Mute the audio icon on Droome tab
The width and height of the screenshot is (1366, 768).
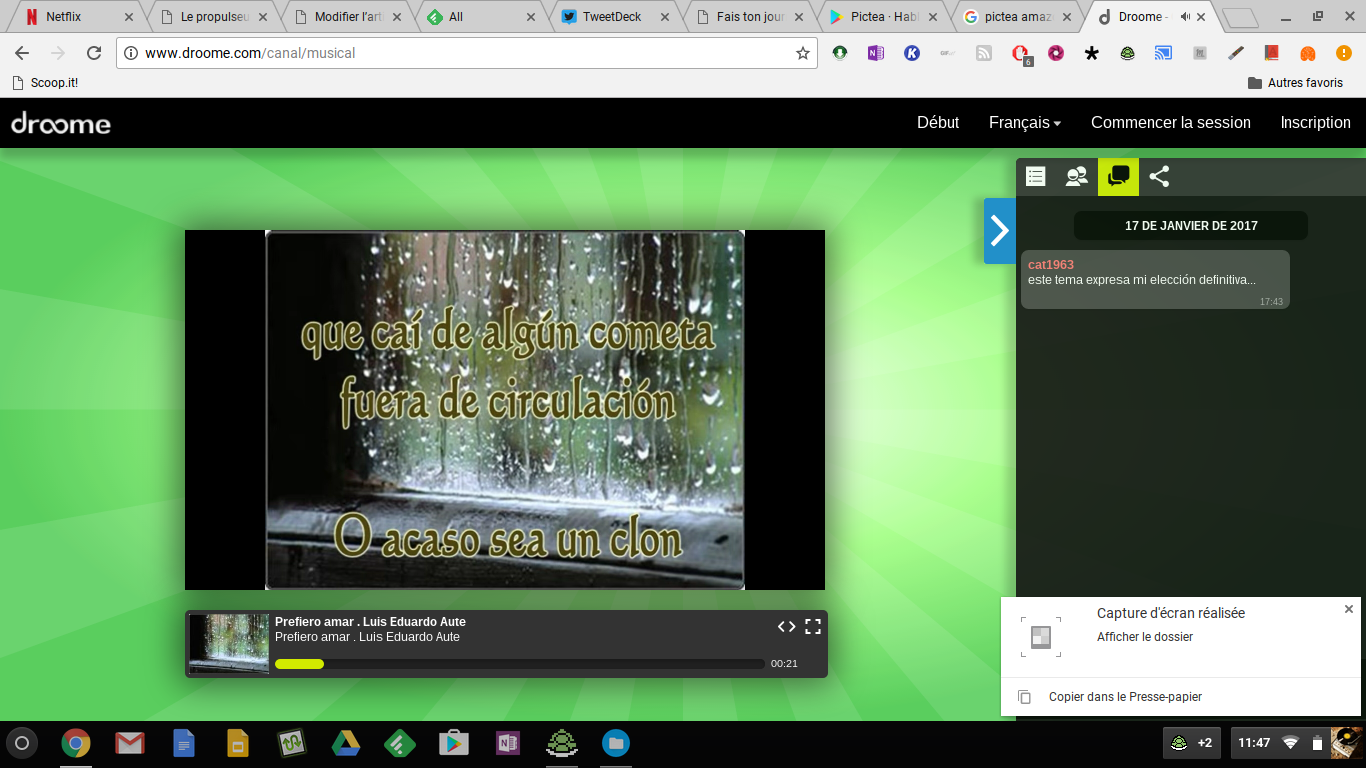1185,17
